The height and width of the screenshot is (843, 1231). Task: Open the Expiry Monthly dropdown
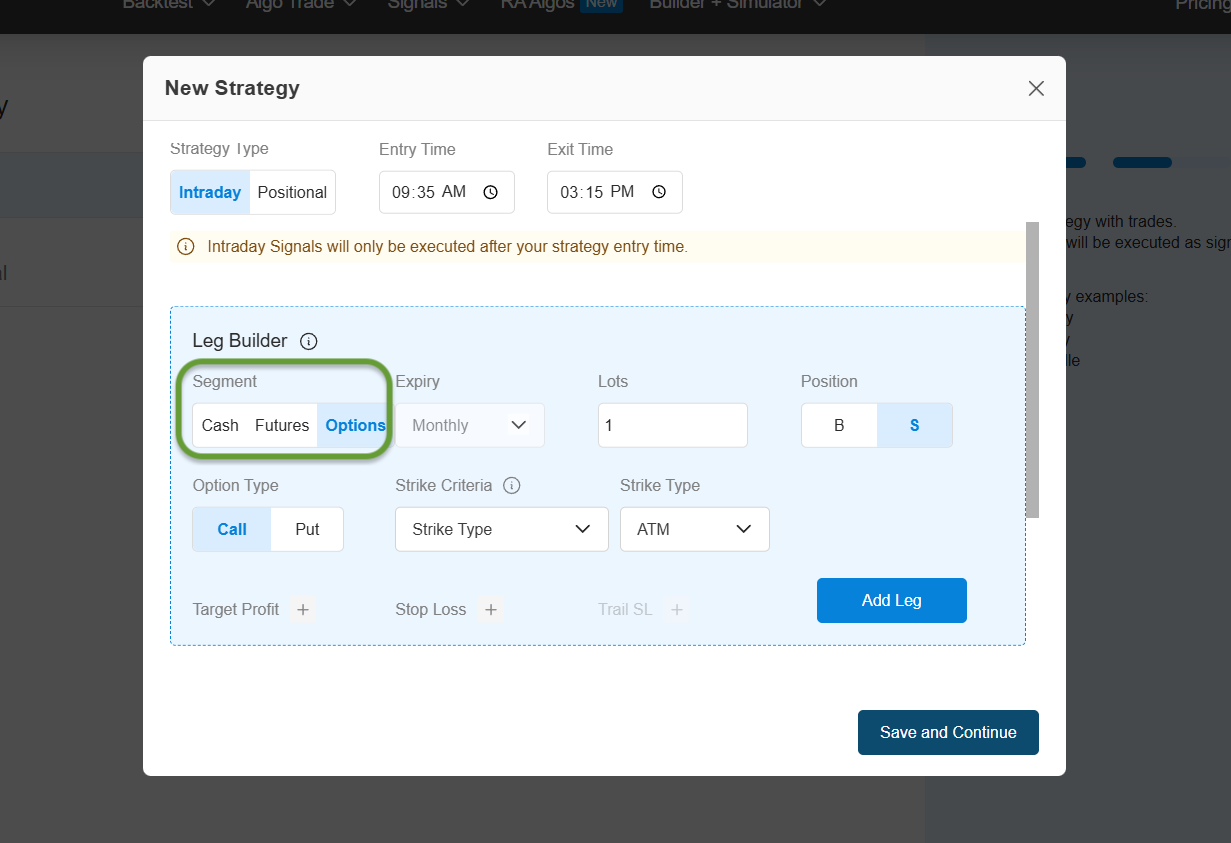(x=470, y=425)
